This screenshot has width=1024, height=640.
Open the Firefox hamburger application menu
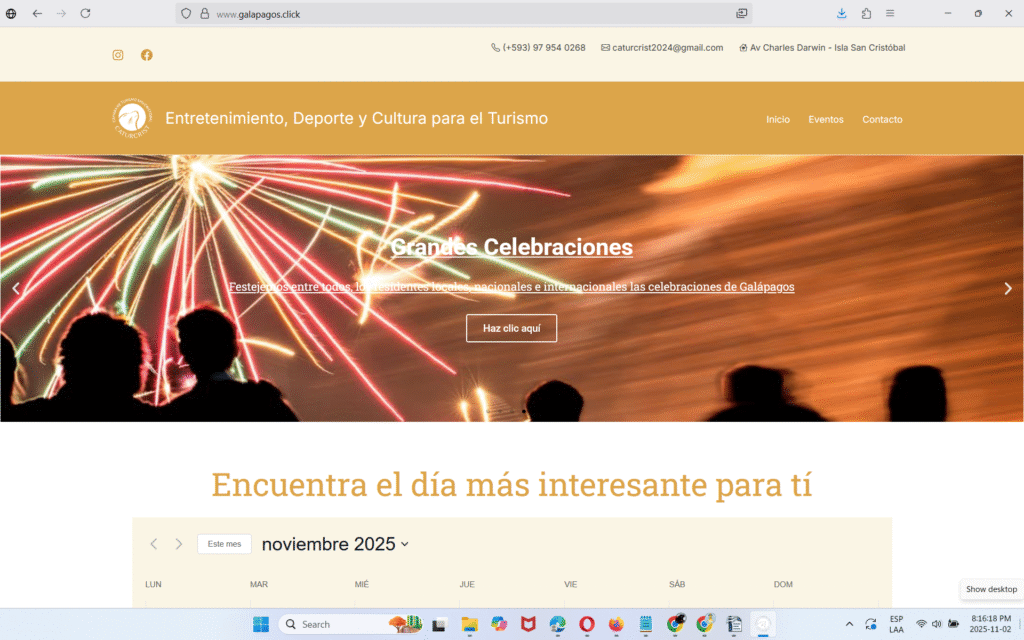tap(890, 14)
